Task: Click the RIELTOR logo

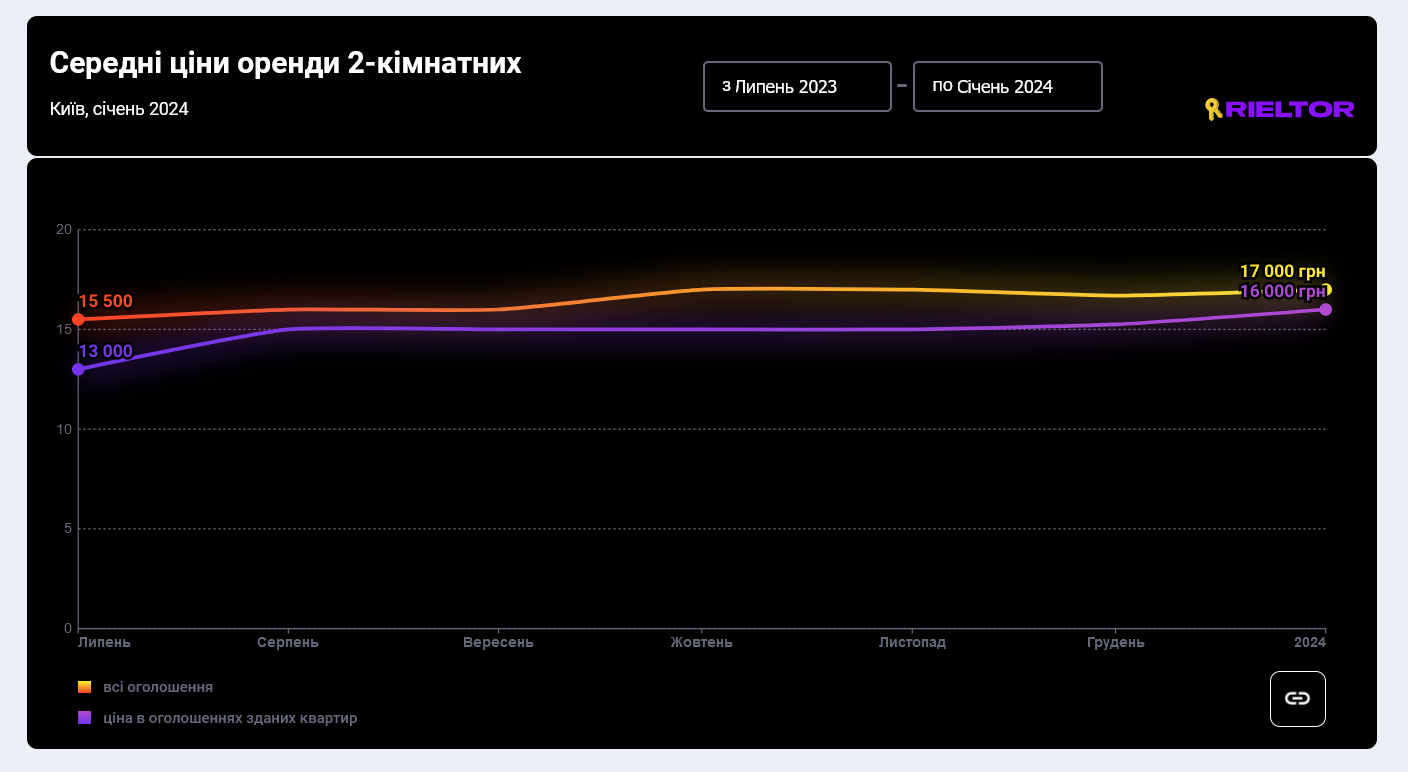Action: point(1279,109)
